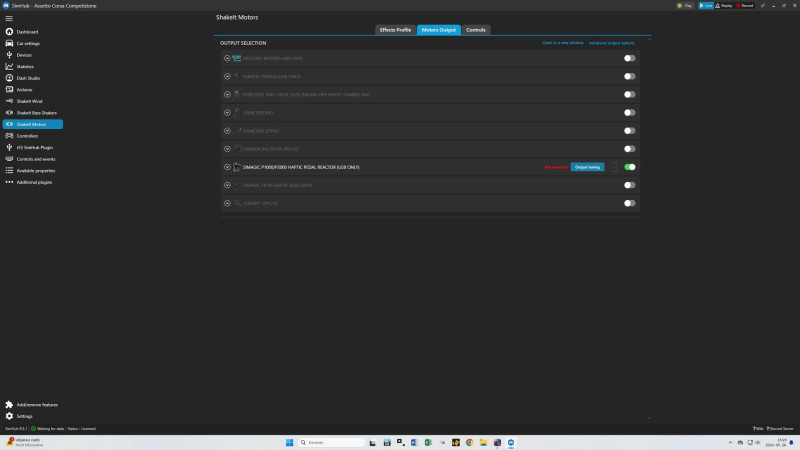
Task: Expand HSimracing Rtun Pro V2 row
Action: pyautogui.click(x=227, y=149)
